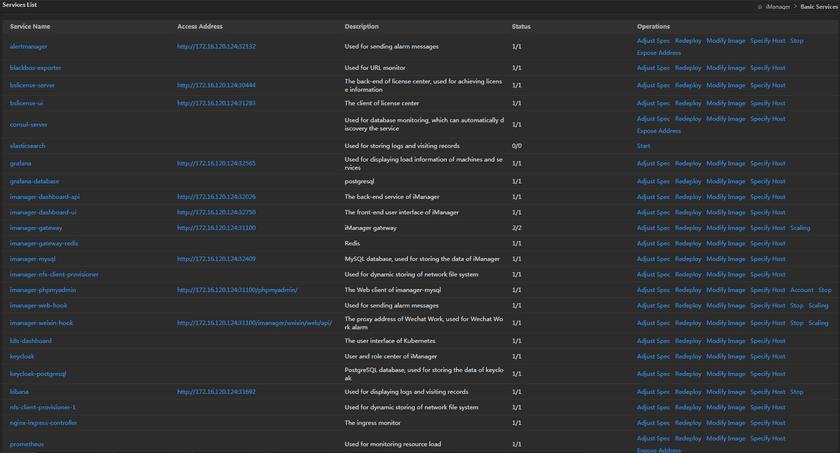Image resolution: width=840 pixels, height=453 pixels.
Task: Click Expose Address for consul-server
Action: [659, 131]
